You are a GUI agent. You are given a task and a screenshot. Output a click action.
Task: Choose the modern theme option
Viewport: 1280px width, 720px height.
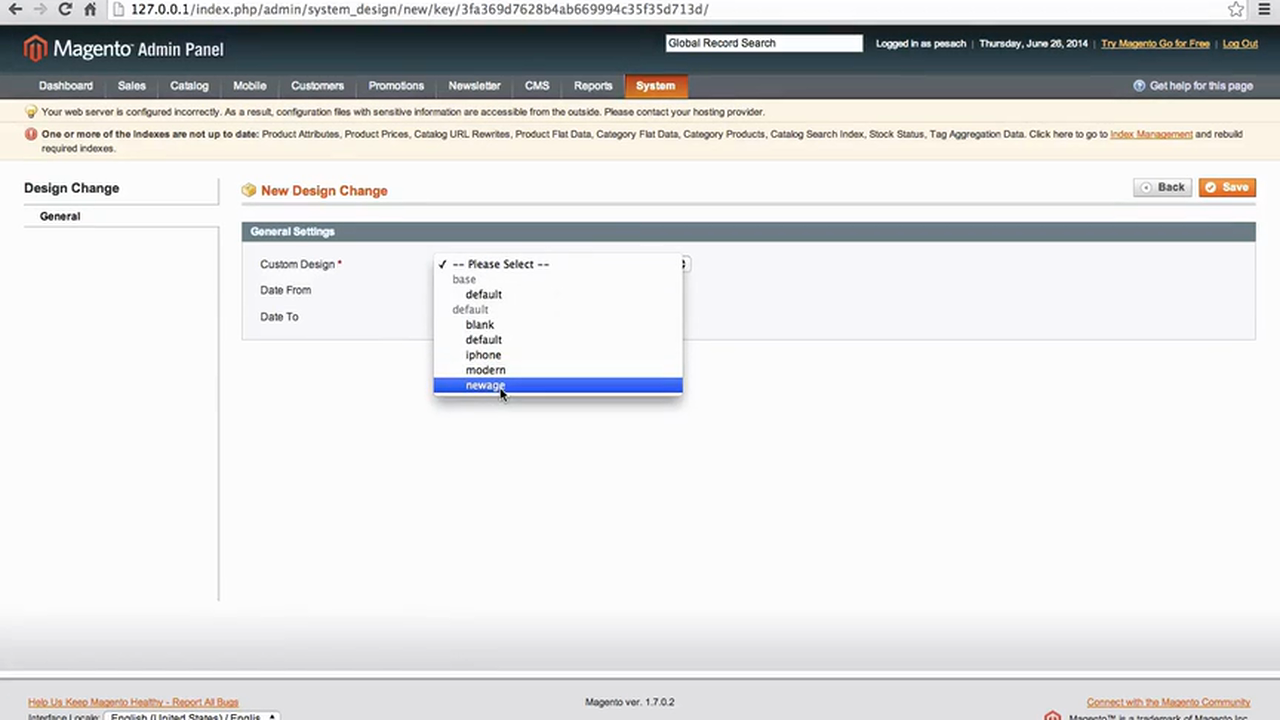[x=485, y=369]
